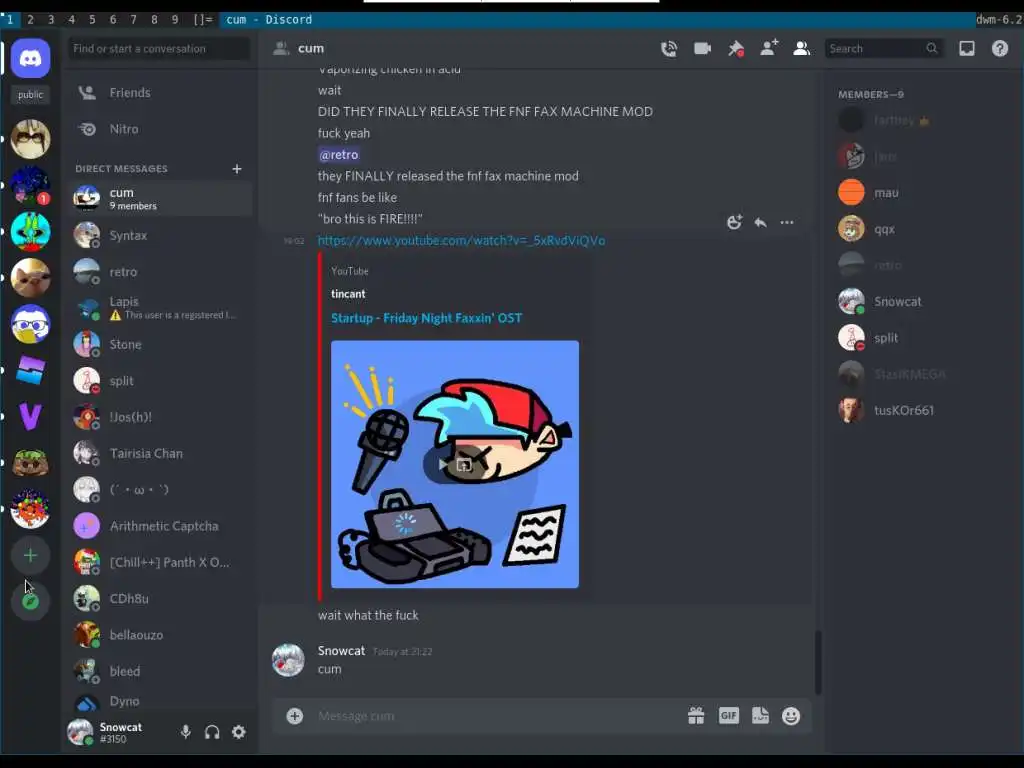Click Startup - Friday Night Faxxin' OST title
Viewport: 1024px width, 768px height.
coord(426,318)
